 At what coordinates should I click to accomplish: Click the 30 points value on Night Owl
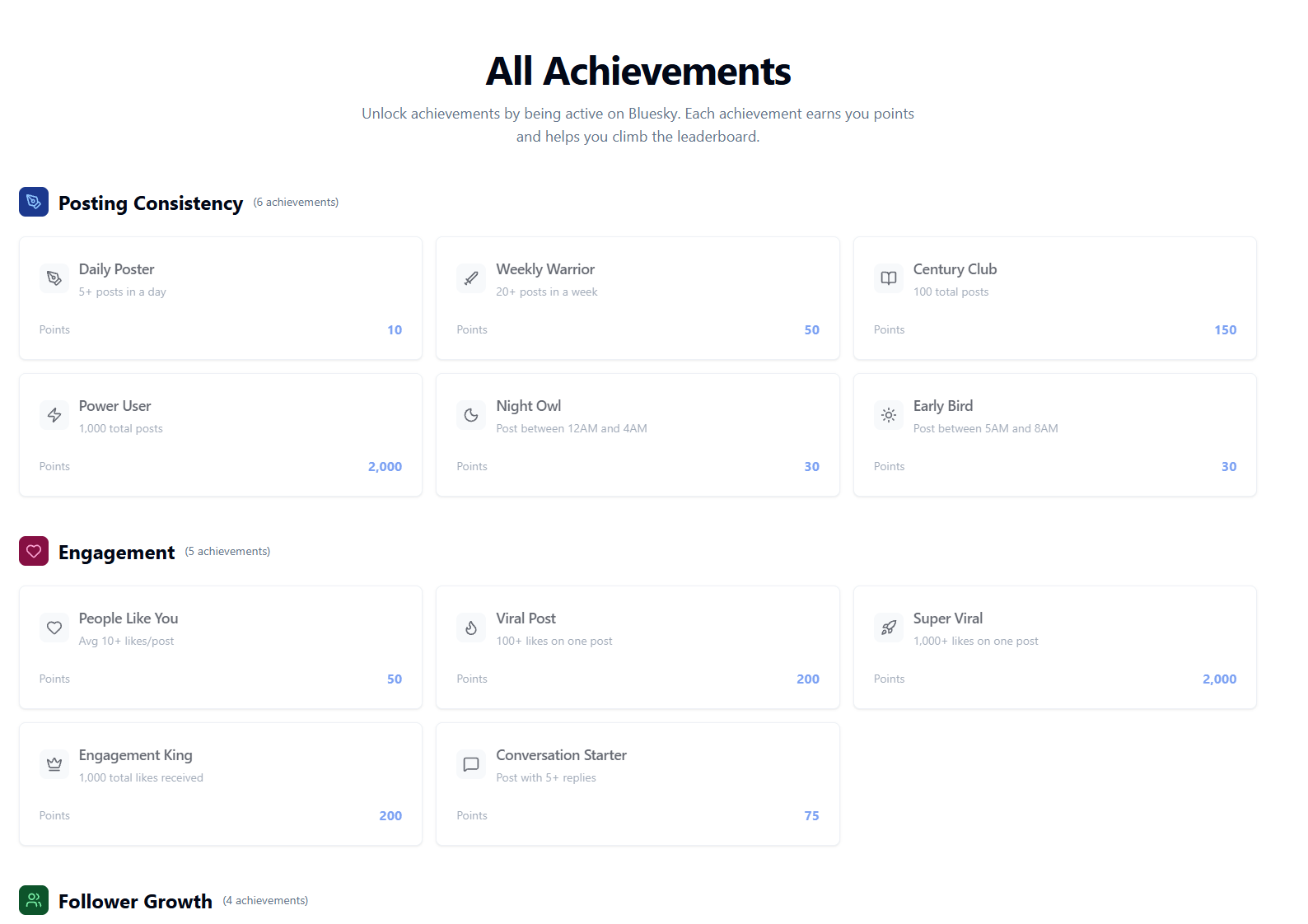click(811, 467)
